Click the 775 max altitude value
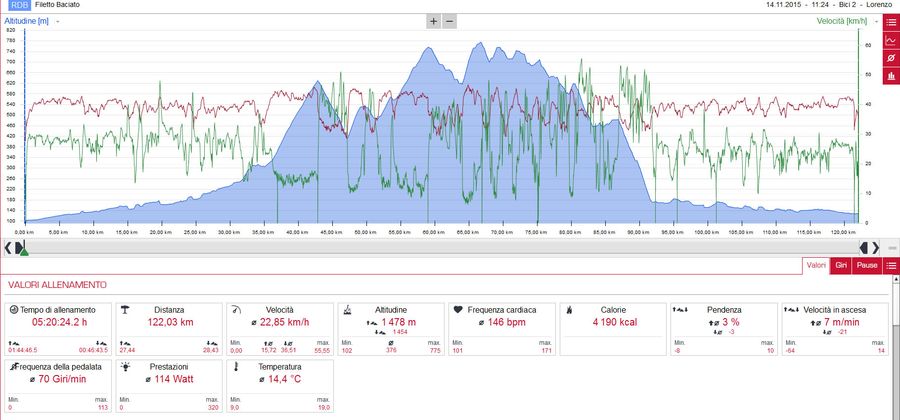The width and height of the screenshot is (900, 420). [437, 350]
